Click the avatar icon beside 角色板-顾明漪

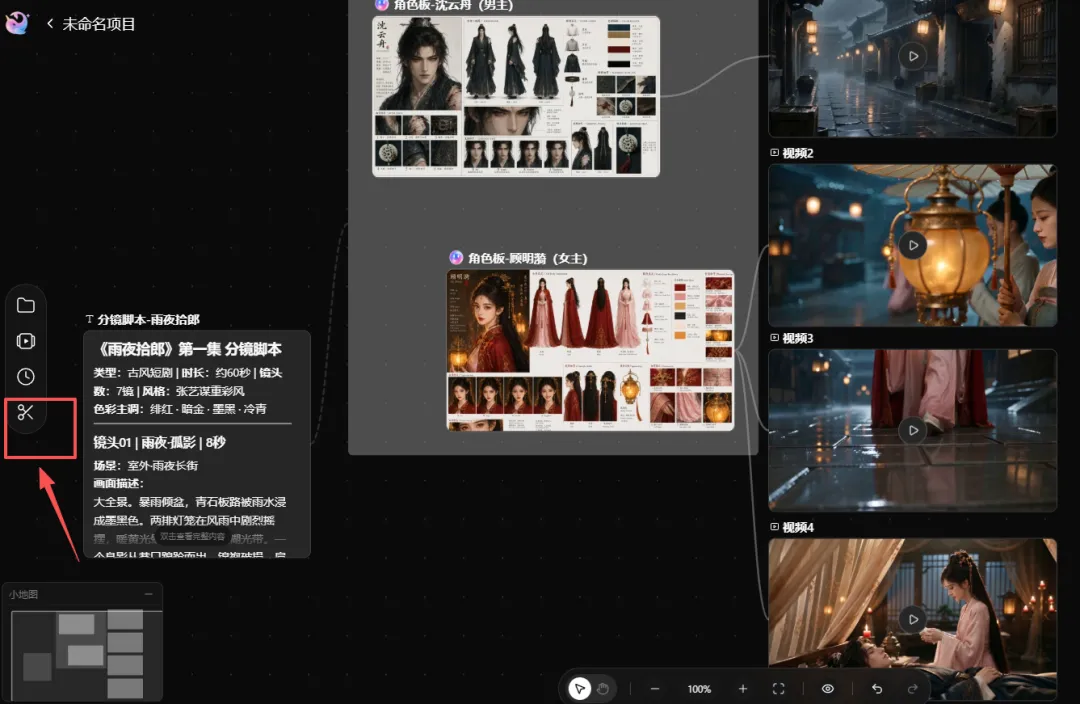[x=456, y=258]
